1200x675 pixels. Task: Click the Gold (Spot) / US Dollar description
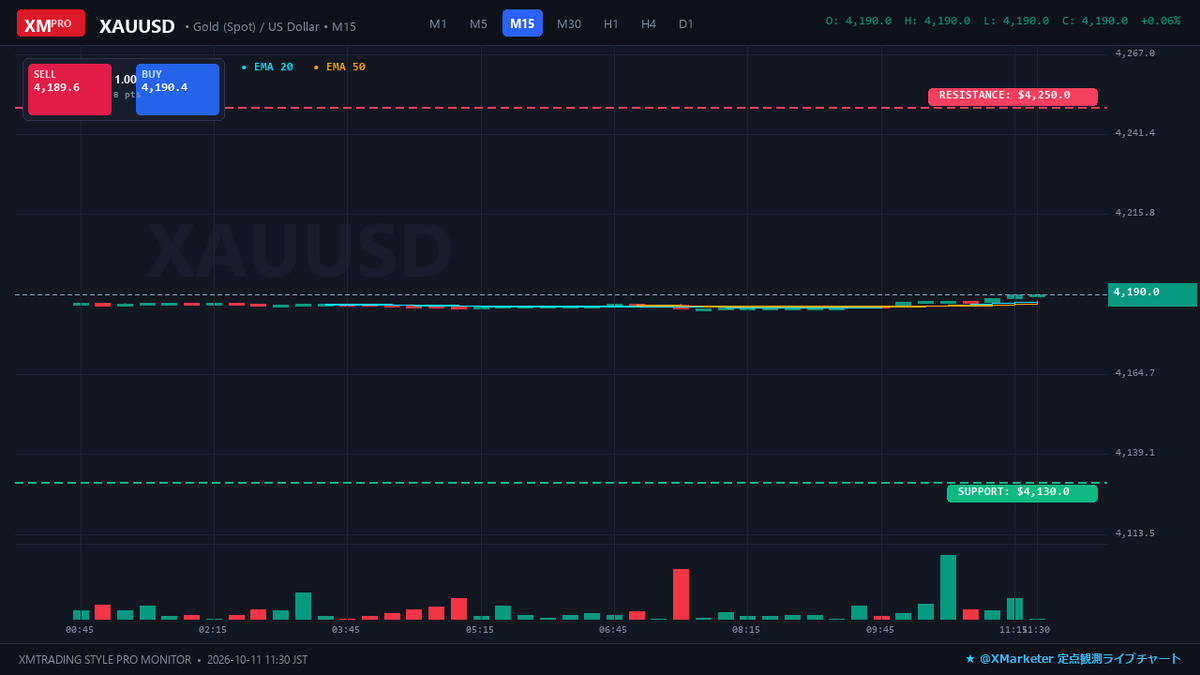tap(270, 26)
